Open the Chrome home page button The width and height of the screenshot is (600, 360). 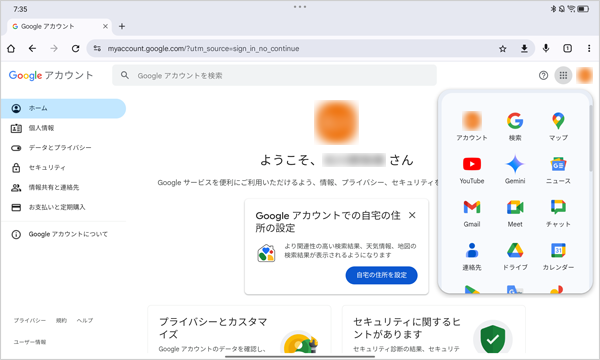tap(11, 49)
